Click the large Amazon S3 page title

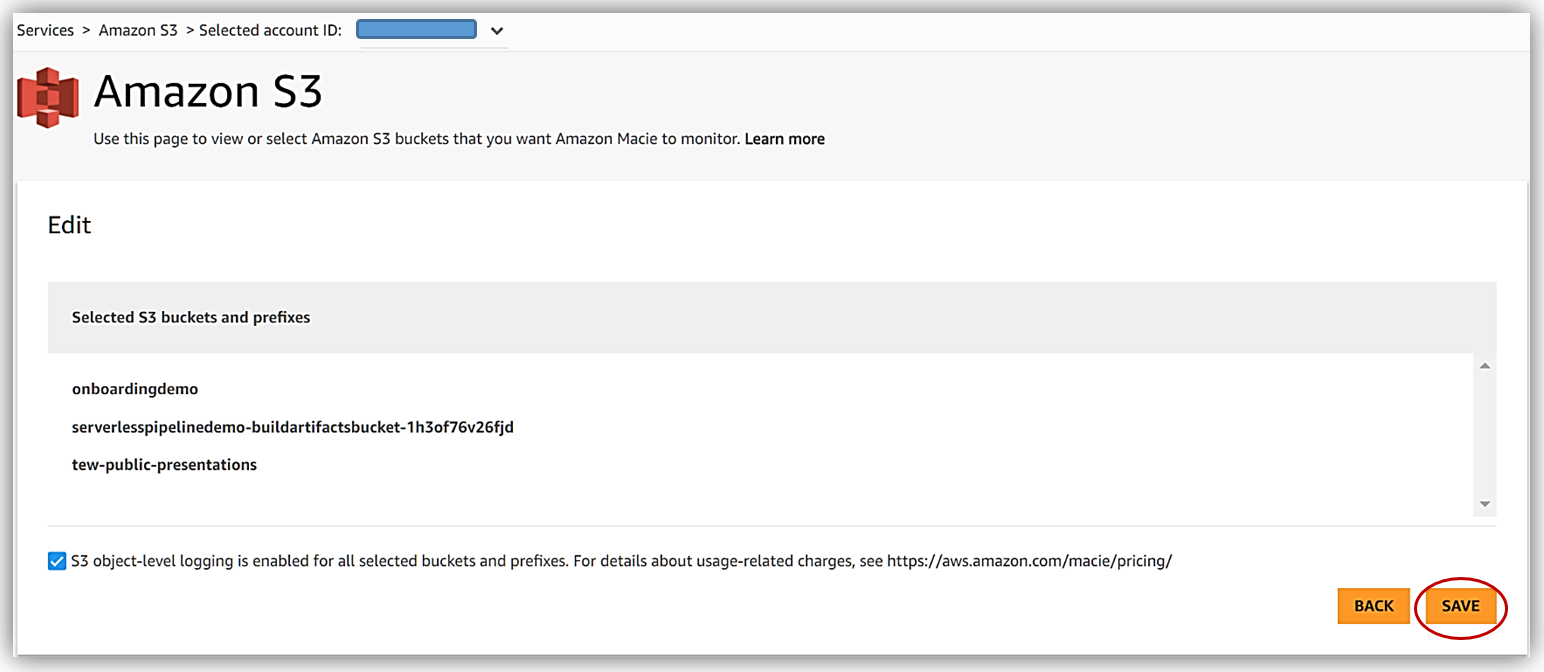(x=208, y=93)
